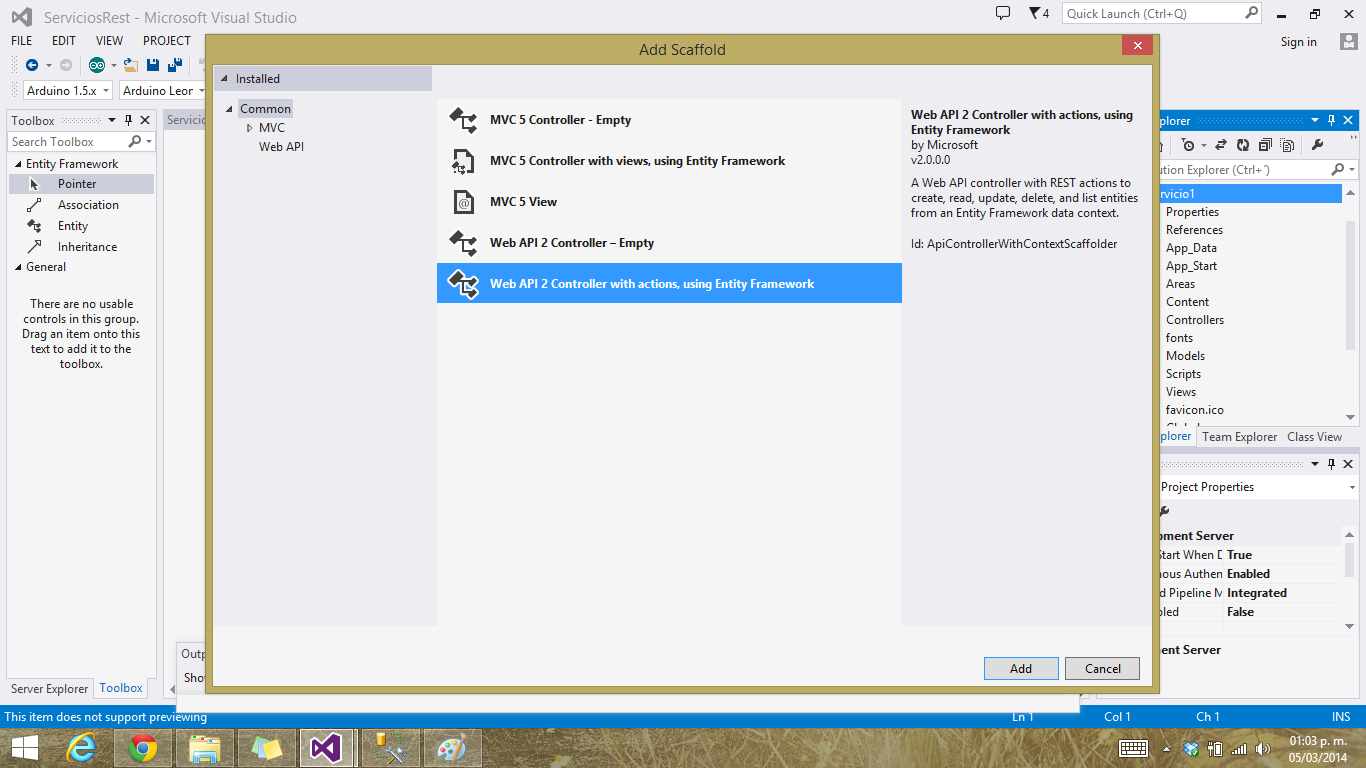Open the PROJECT menu
Screen dimensions: 1366x768
pos(167,41)
